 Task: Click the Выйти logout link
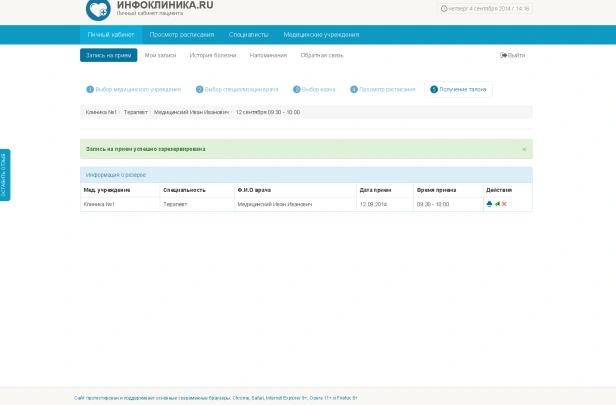click(513, 55)
